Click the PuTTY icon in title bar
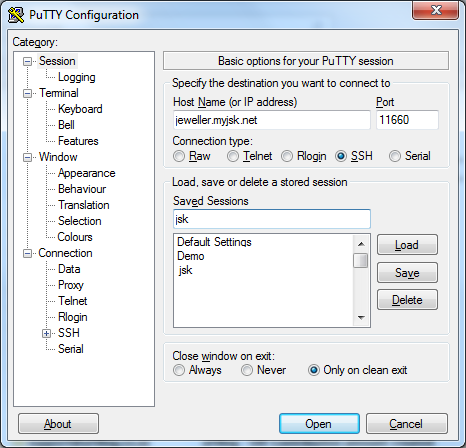Screen dimensions: 466x448 click(x=16, y=15)
